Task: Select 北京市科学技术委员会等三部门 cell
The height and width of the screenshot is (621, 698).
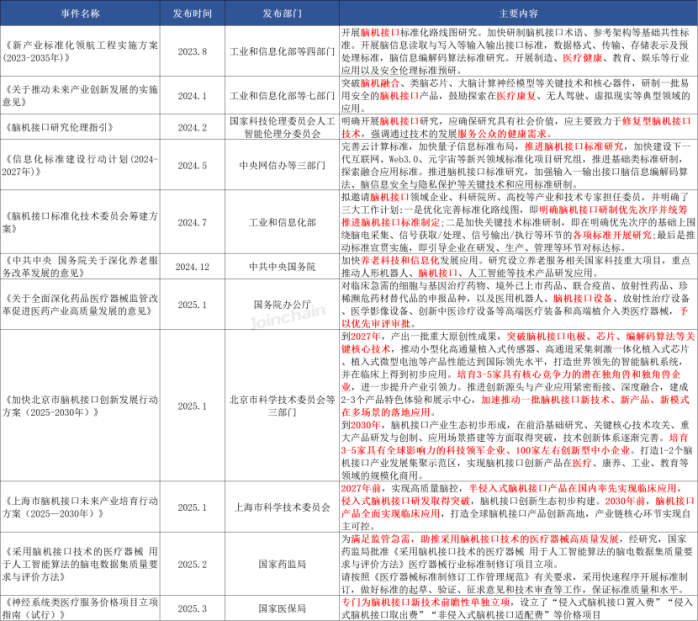Action: [282, 406]
